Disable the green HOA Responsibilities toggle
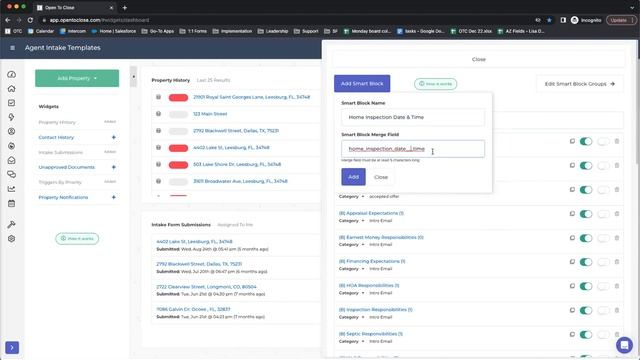Screen dimensions: 640x360 (x=586, y=286)
